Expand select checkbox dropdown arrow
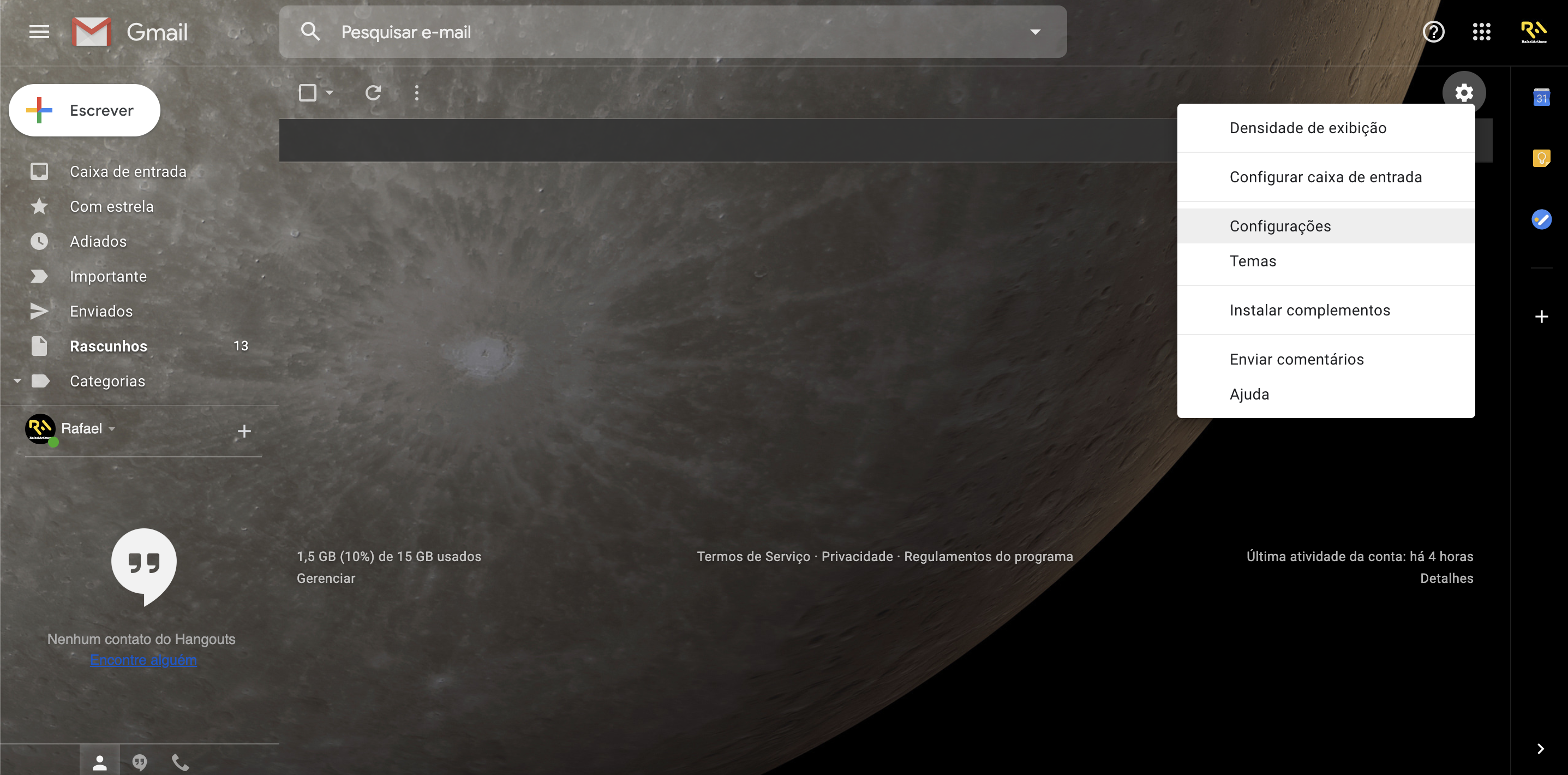The height and width of the screenshot is (775, 1568). coord(330,93)
